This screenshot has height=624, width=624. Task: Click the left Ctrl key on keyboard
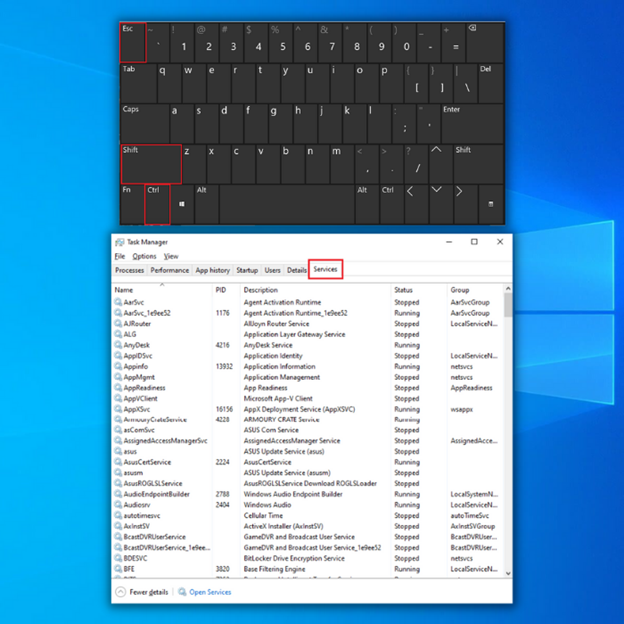coord(157,205)
